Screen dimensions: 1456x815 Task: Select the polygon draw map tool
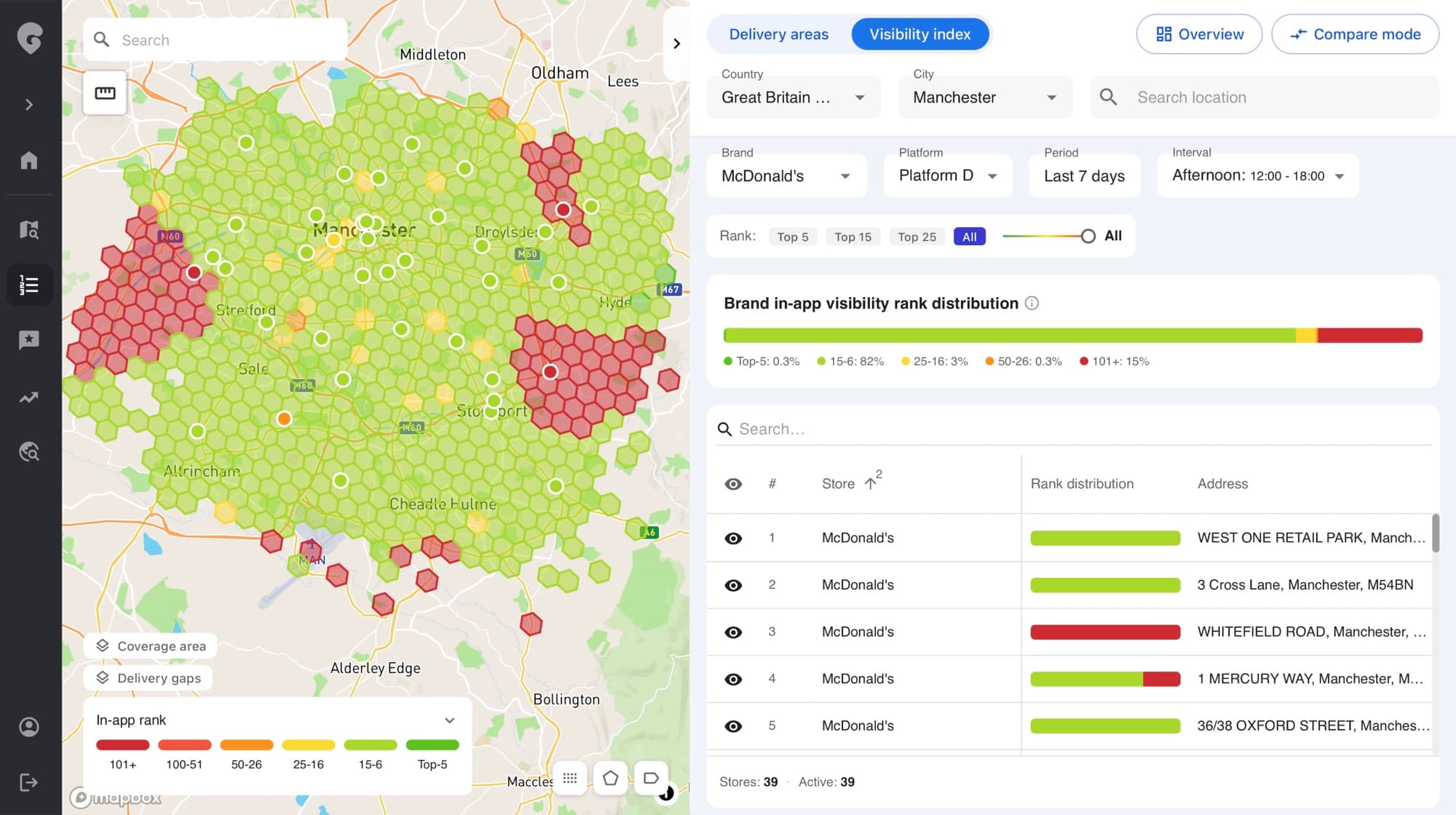(x=611, y=778)
